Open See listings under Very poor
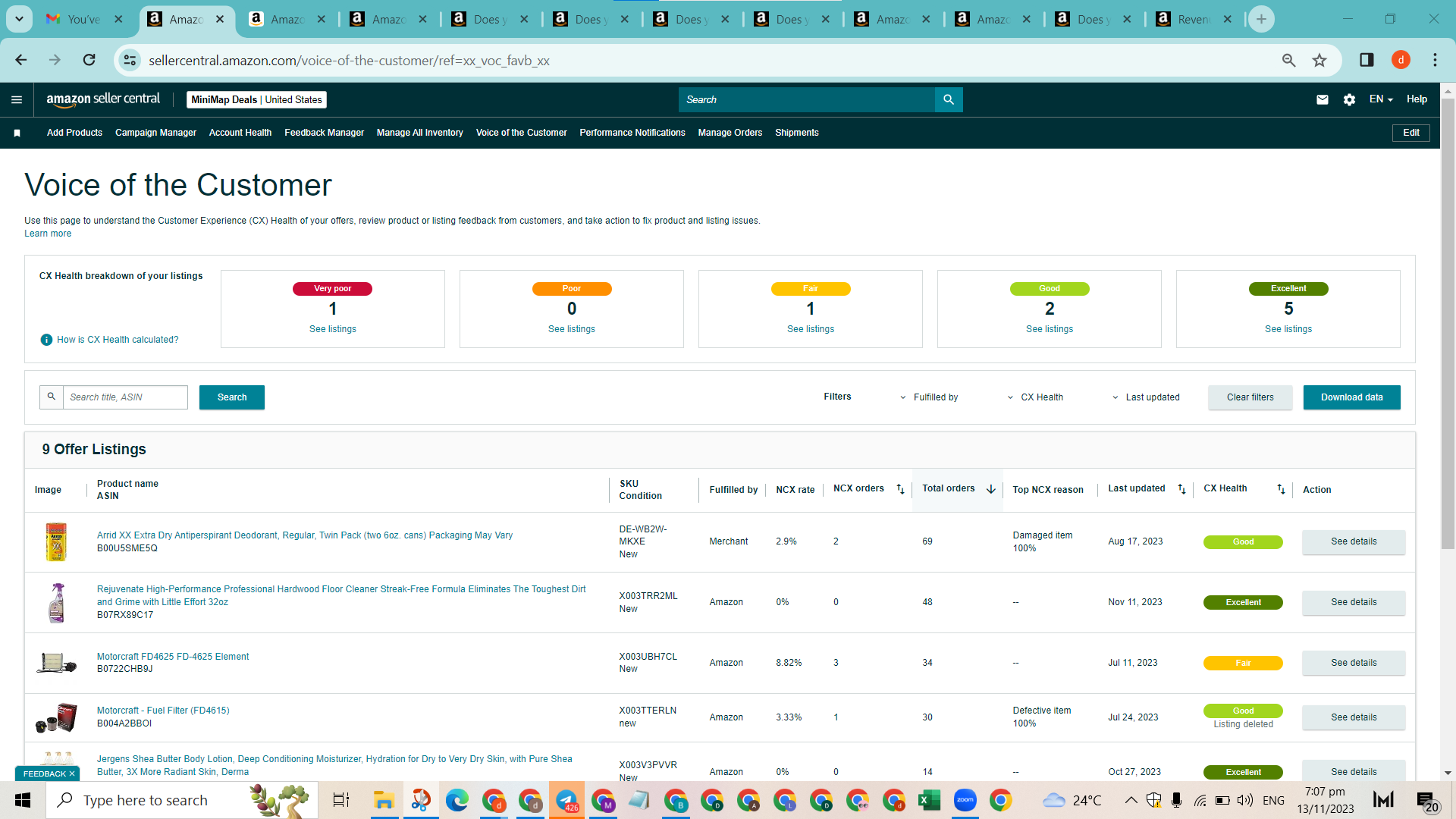Viewport: 1456px width, 819px height. (333, 329)
